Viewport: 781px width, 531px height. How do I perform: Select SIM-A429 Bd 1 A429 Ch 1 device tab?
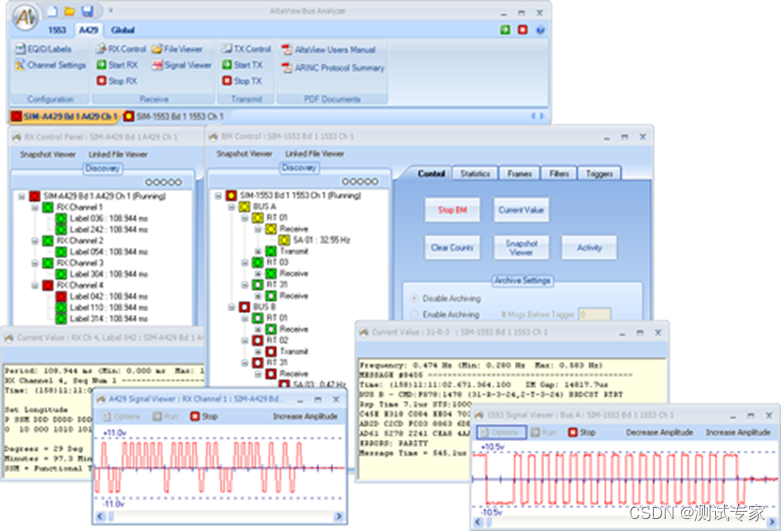[x=66, y=117]
